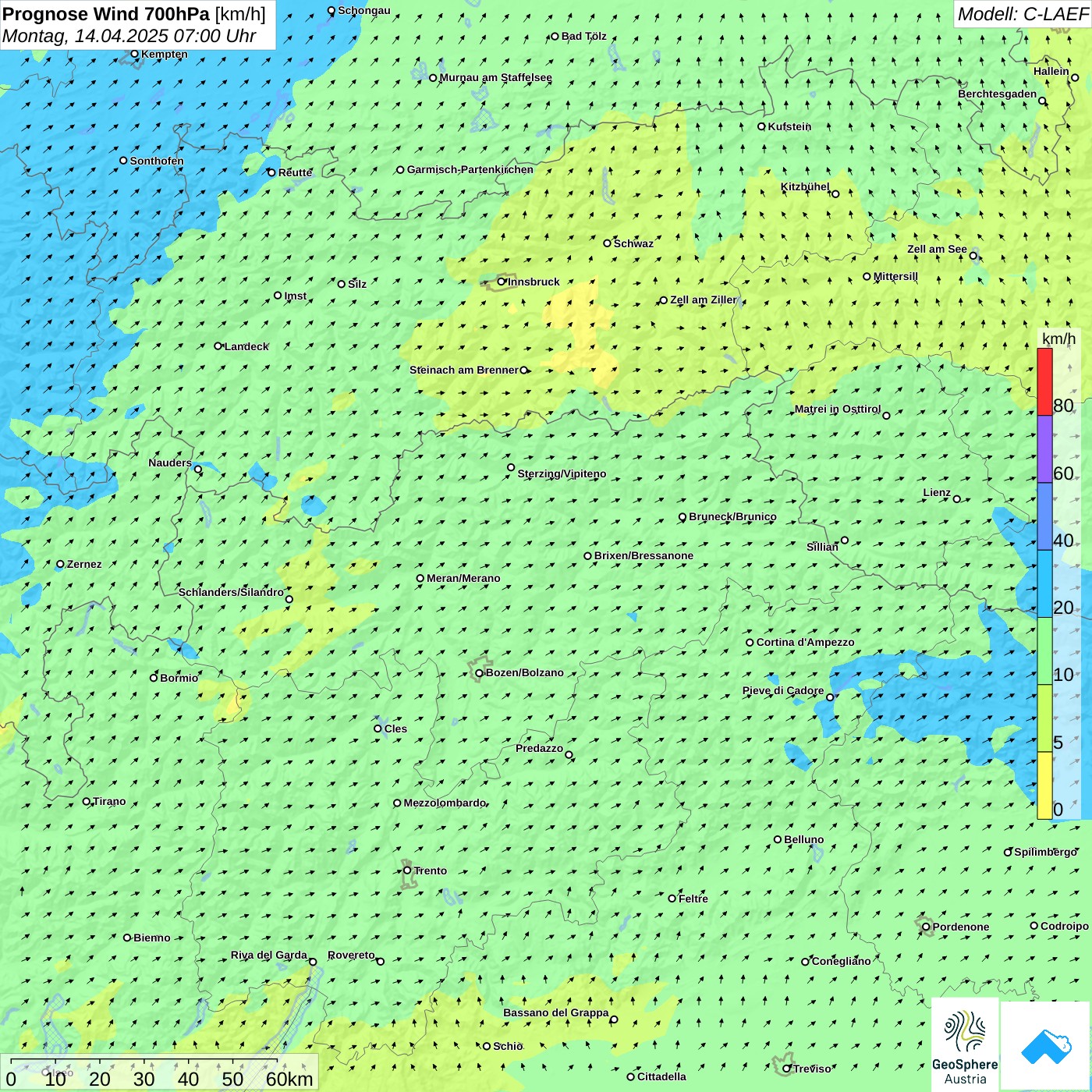Click the forecast date 'Montag, 14.04.2025 07:00 Uhr'
This screenshot has width=1092, height=1092.
click(129, 36)
